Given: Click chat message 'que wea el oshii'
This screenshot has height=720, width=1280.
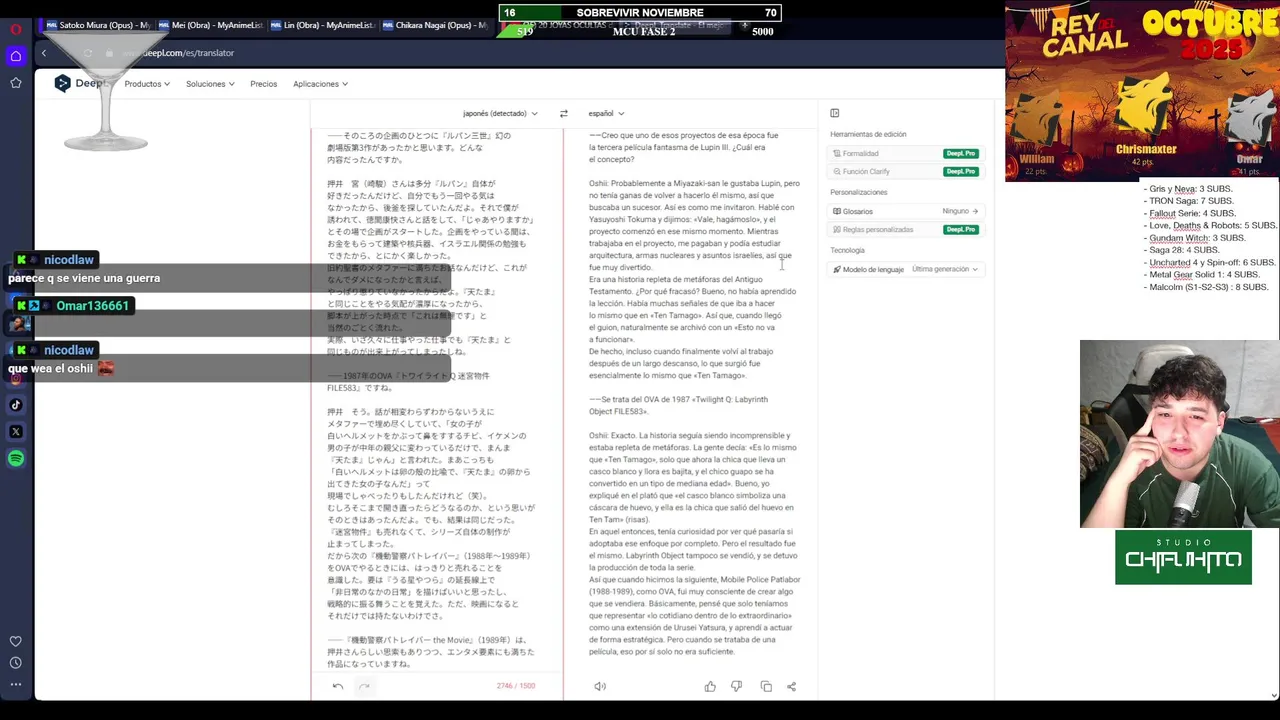Looking at the screenshot, I should [51, 369].
